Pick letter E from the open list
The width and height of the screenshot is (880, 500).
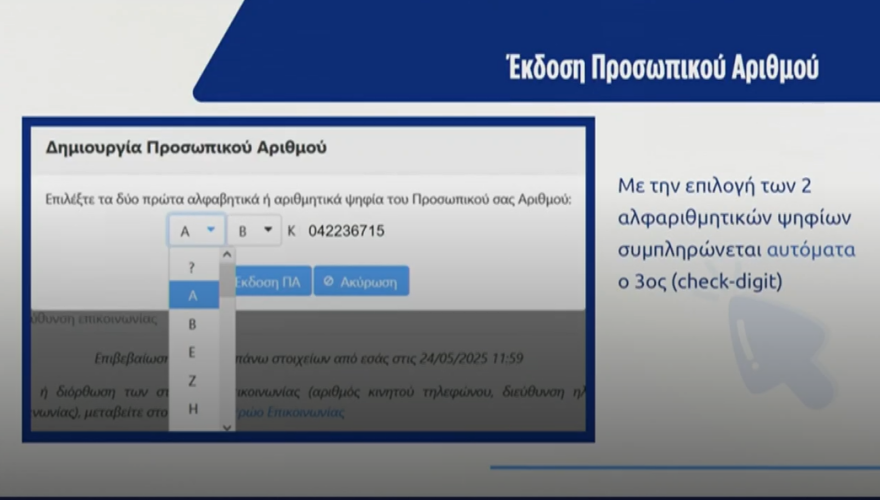point(192,352)
